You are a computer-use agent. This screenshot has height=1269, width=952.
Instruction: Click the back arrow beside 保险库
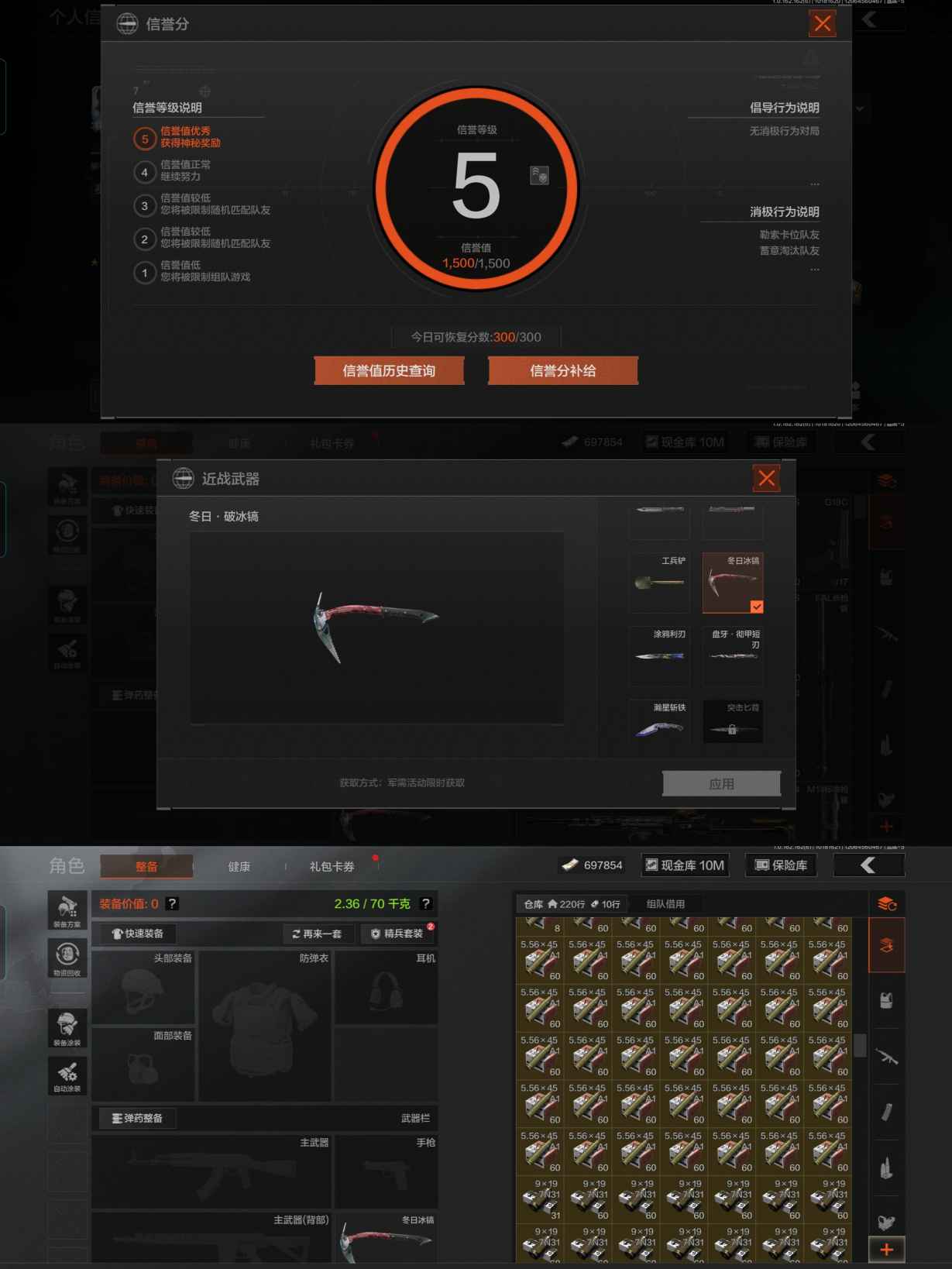[x=868, y=865]
